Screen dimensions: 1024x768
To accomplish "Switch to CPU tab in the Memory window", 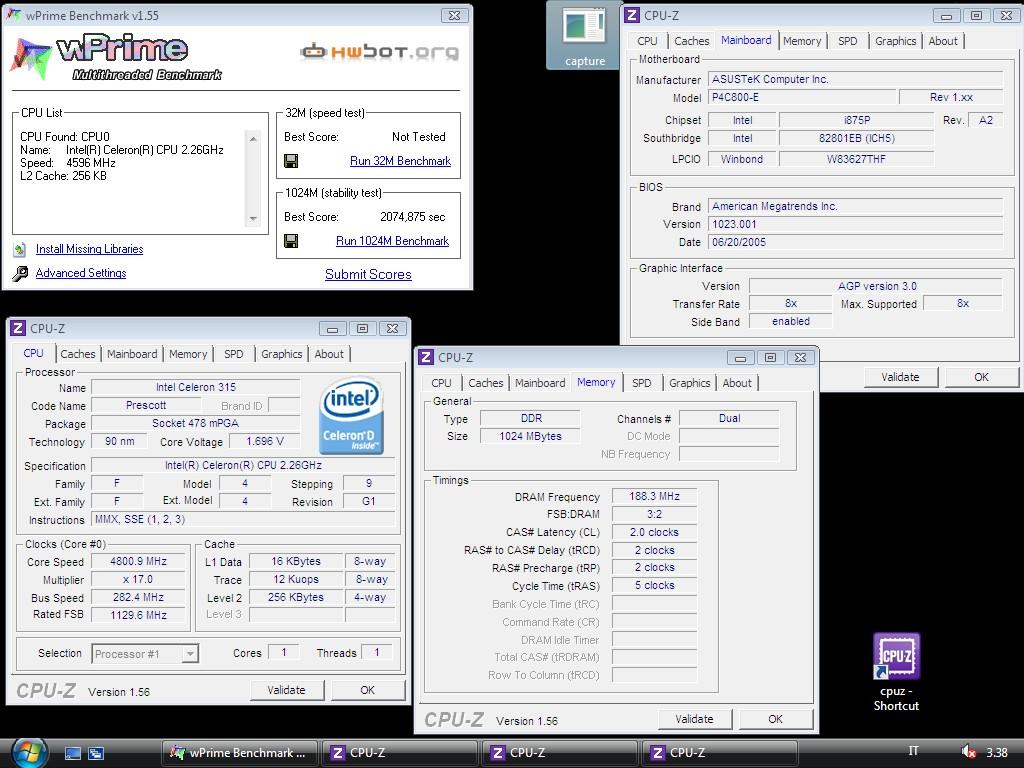I will click(x=441, y=383).
